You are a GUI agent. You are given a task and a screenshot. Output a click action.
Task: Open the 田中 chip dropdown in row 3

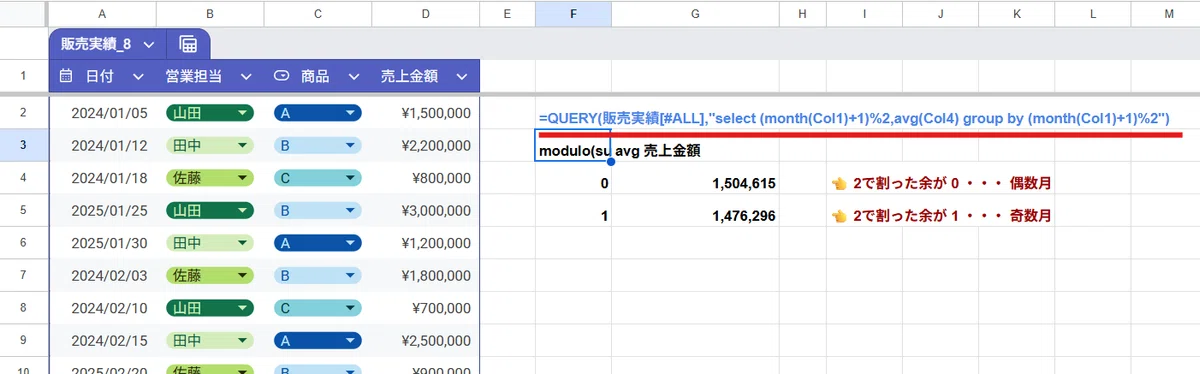coord(241,145)
